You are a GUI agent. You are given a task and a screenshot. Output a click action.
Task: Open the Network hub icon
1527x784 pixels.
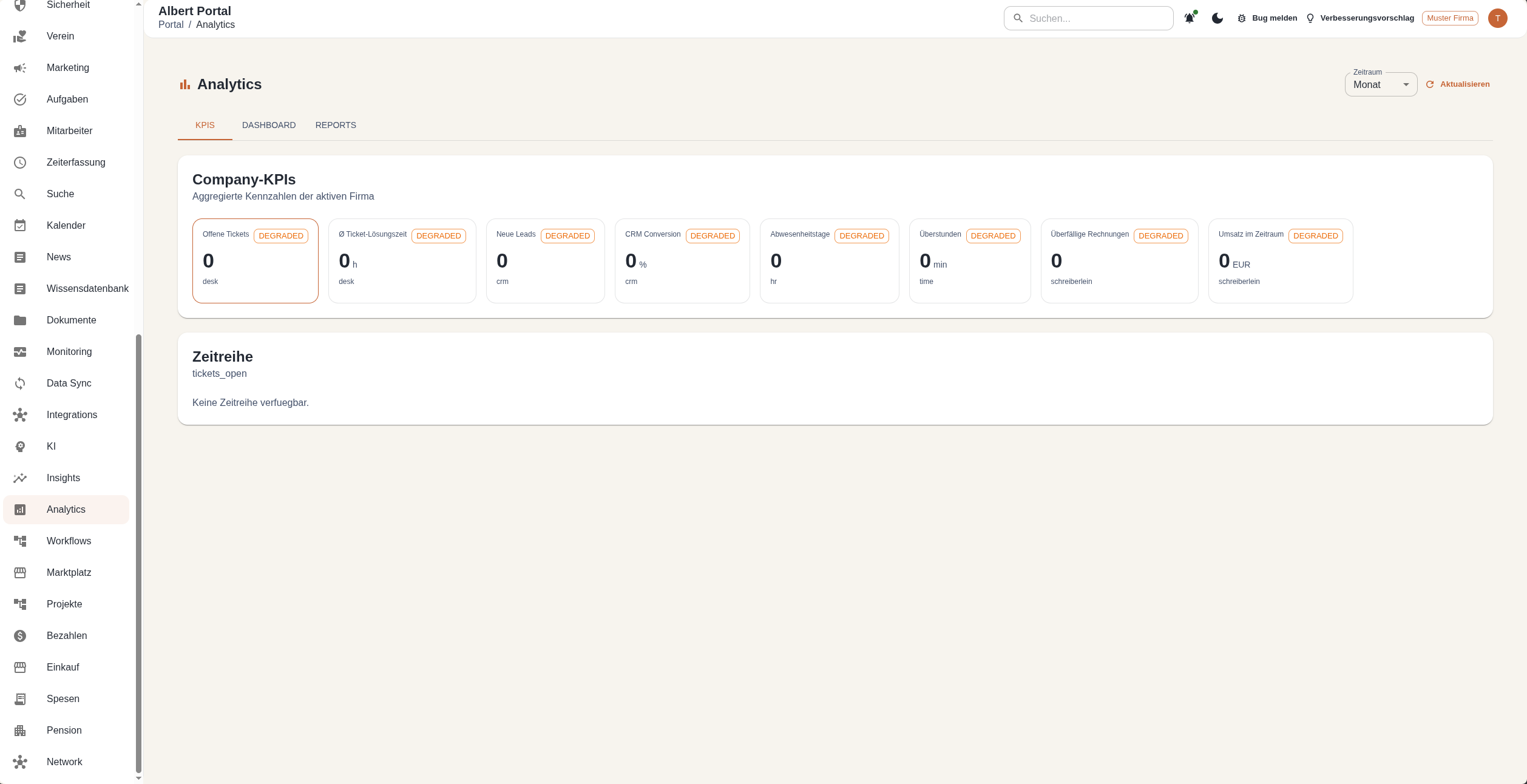tap(20, 762)
